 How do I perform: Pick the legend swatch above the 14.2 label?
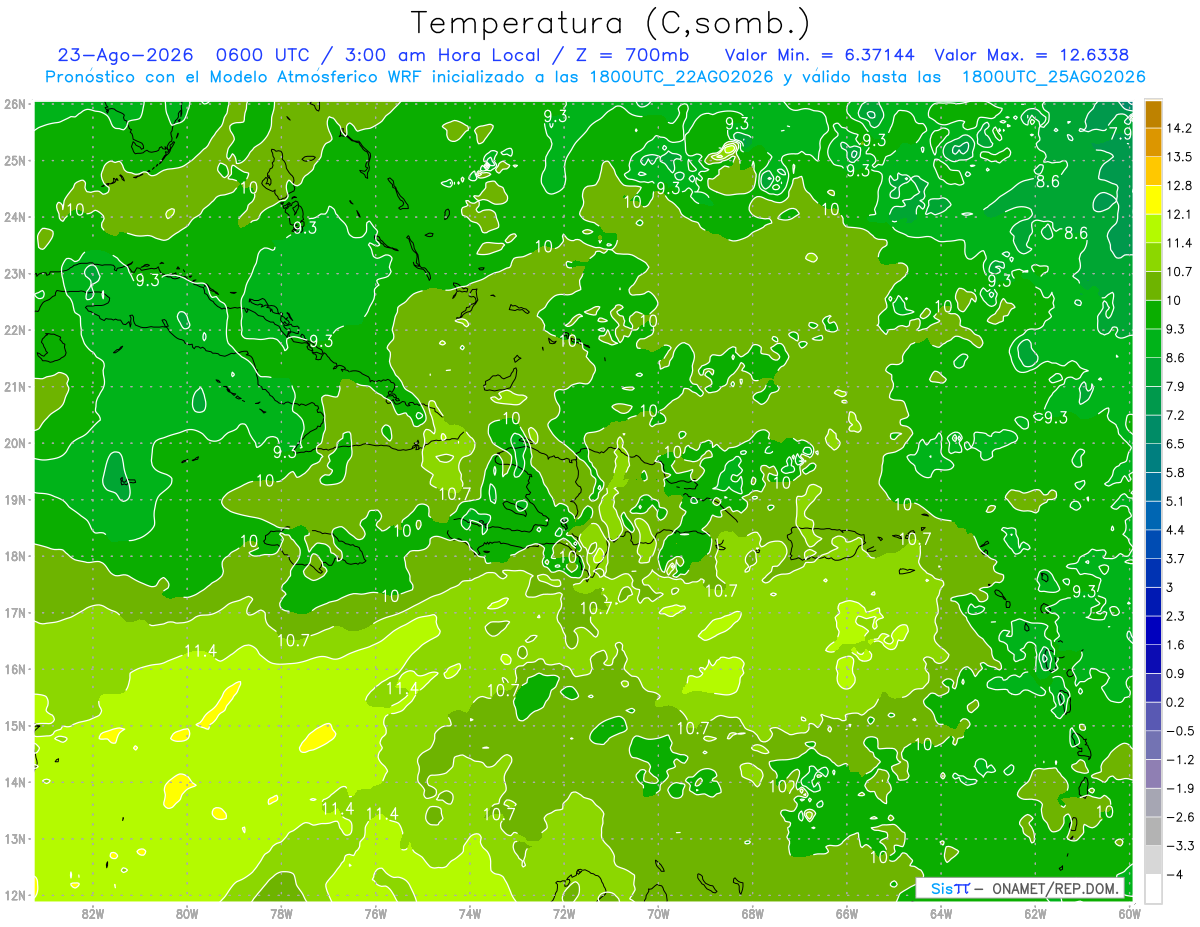1153,114
